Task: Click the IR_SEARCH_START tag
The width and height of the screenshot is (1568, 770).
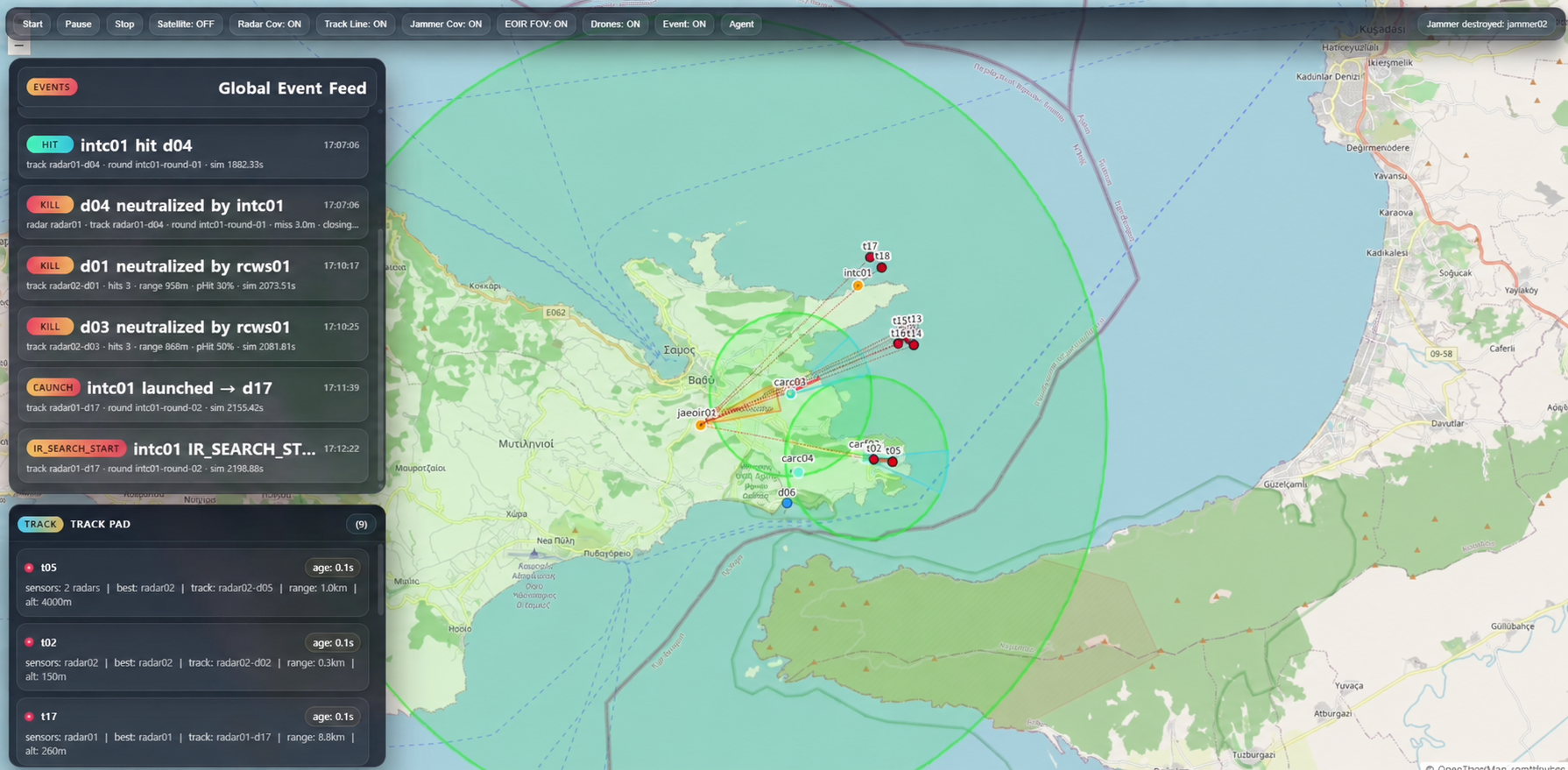Action: [76, 449]
